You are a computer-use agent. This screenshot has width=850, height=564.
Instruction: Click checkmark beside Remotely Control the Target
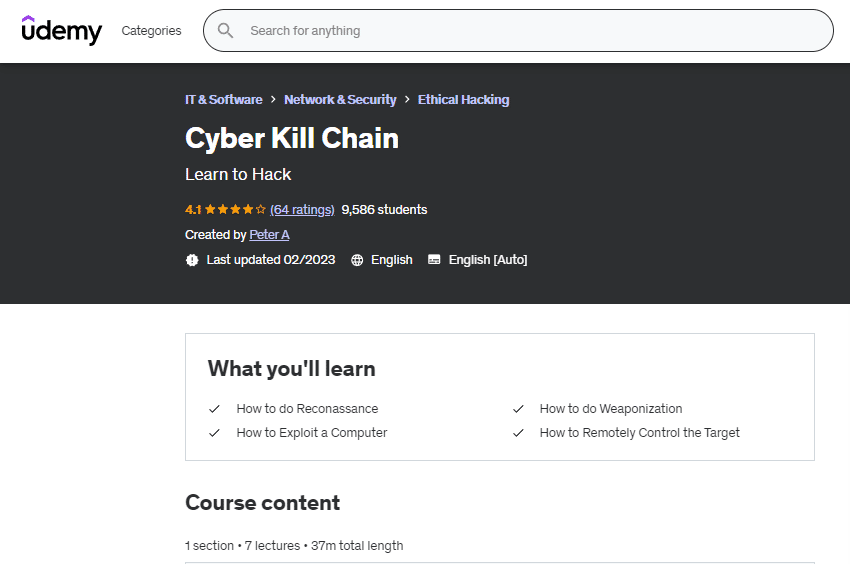pyautogui.click(x=518, y=433)
